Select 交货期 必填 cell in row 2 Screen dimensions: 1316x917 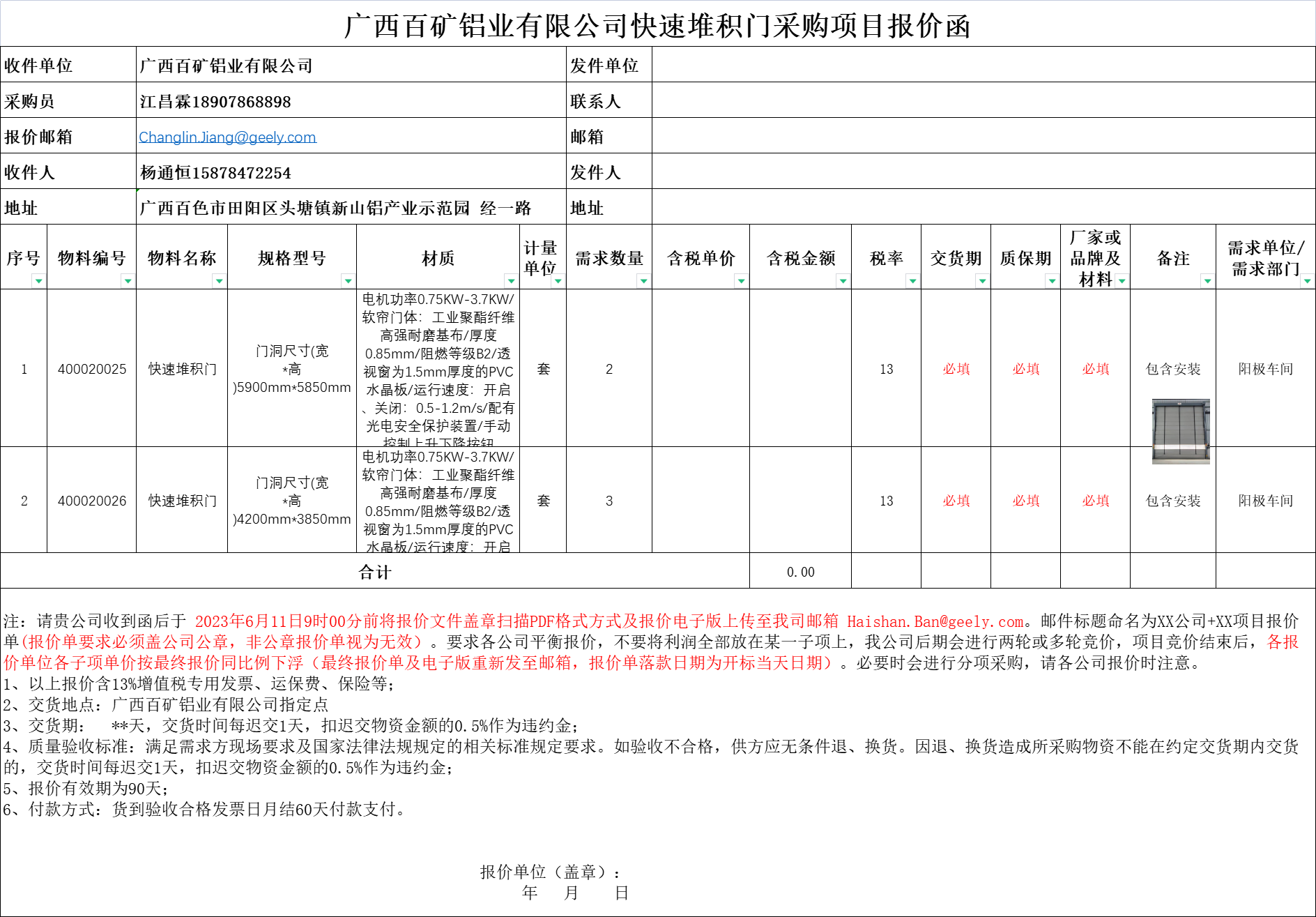[x=956, y=501]
